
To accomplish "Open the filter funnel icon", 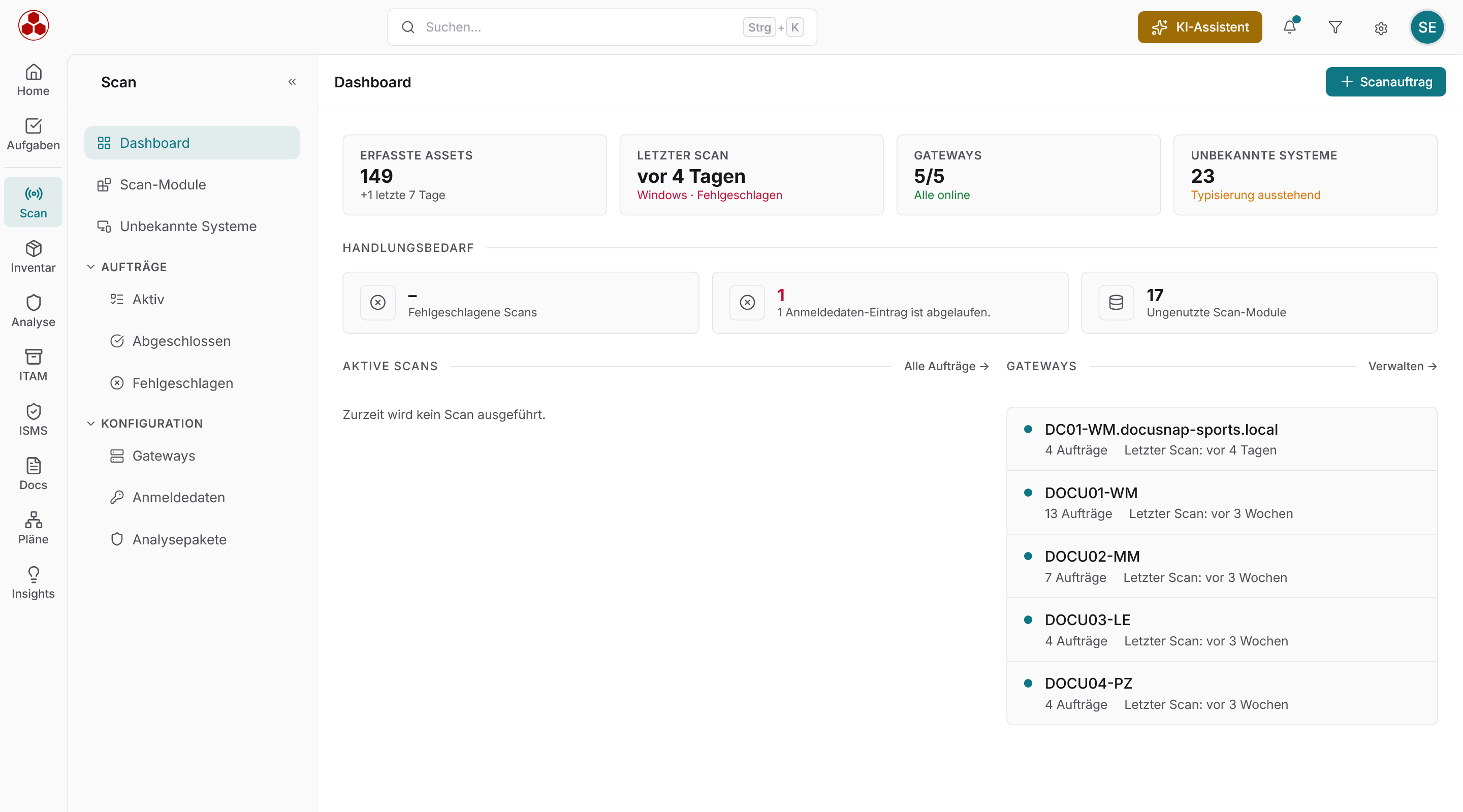I will pyautogui.click(x=1335, y=27).
